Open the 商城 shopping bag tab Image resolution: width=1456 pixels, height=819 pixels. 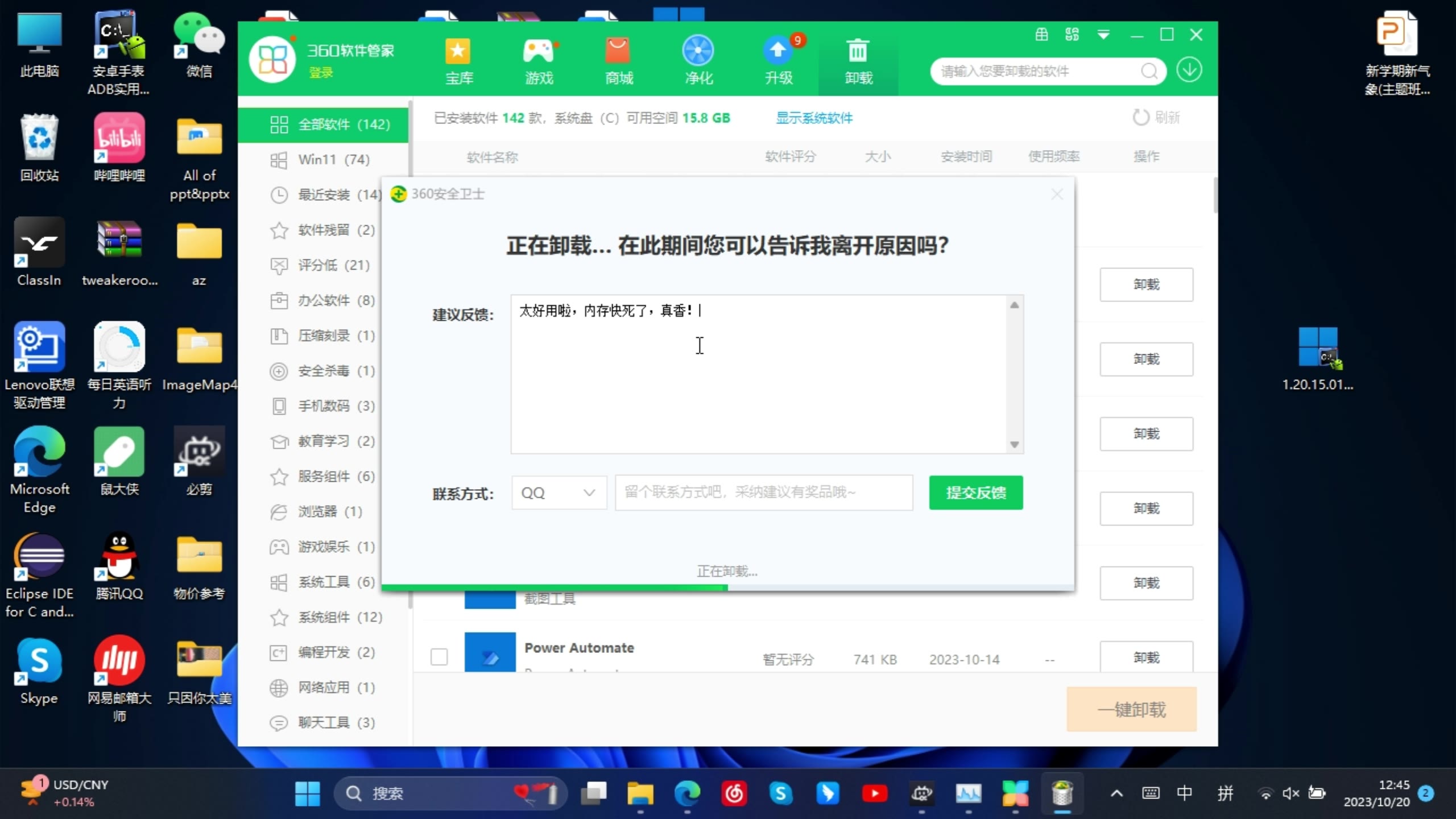619,60
